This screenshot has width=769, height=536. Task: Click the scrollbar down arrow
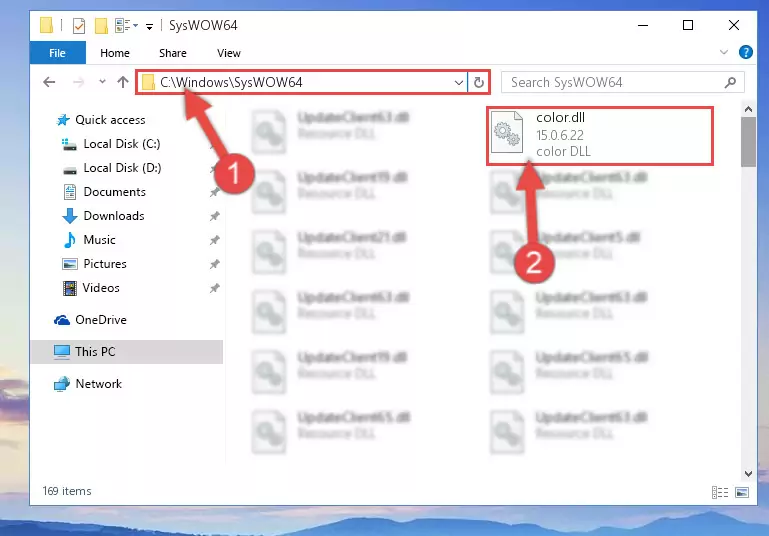pos(748,474)
